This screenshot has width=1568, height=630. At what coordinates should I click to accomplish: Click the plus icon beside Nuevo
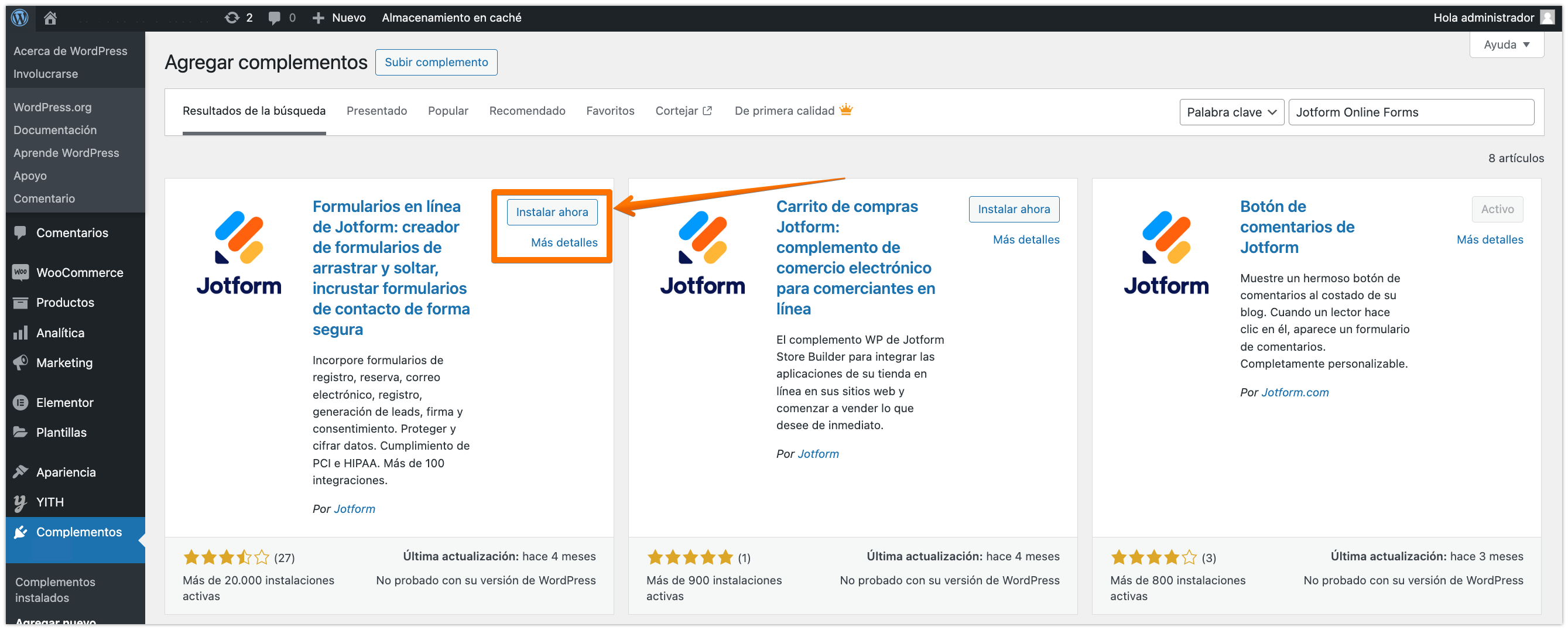coord(319,18)
